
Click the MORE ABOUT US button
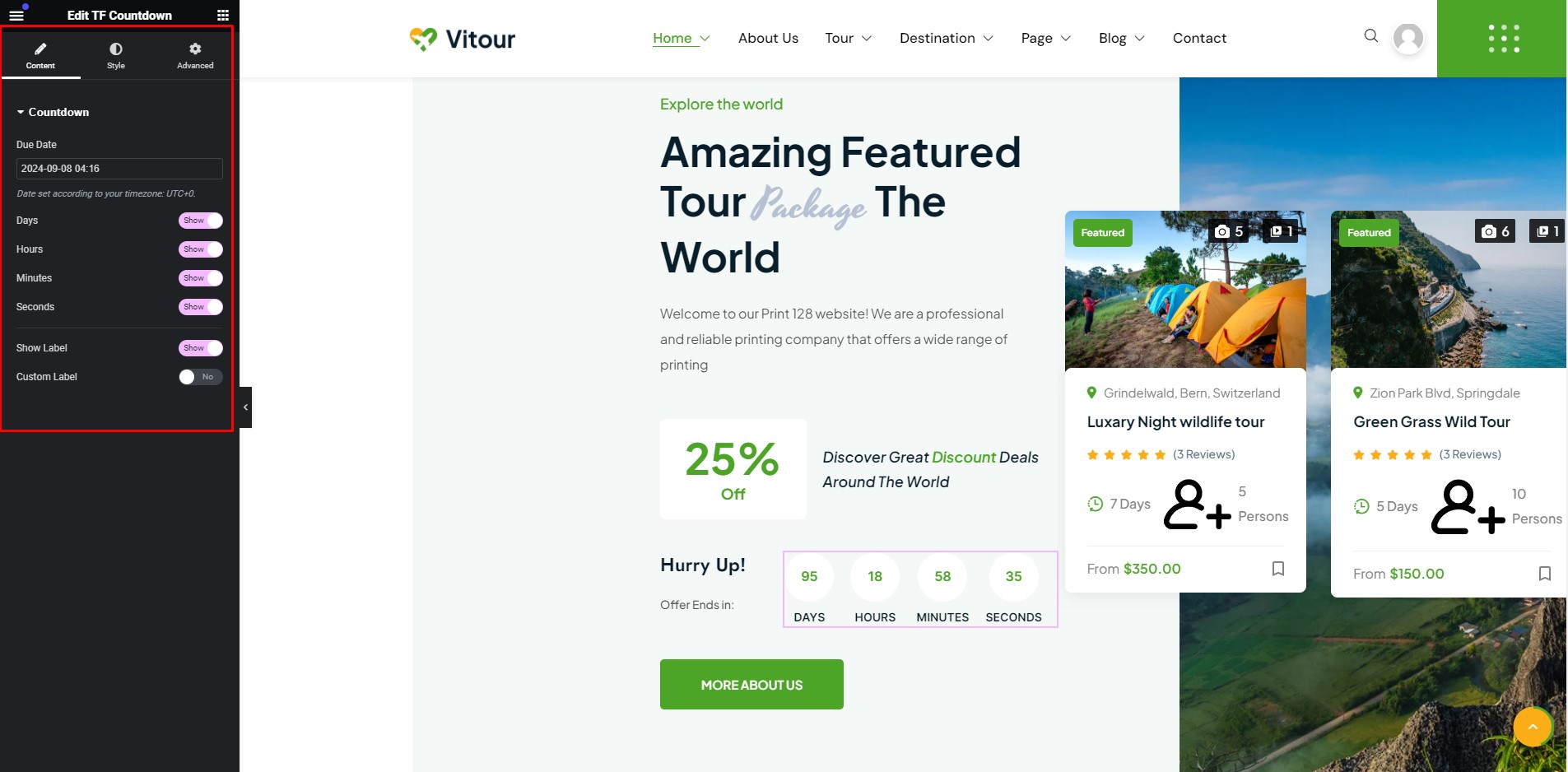click(x=751, y=684)
